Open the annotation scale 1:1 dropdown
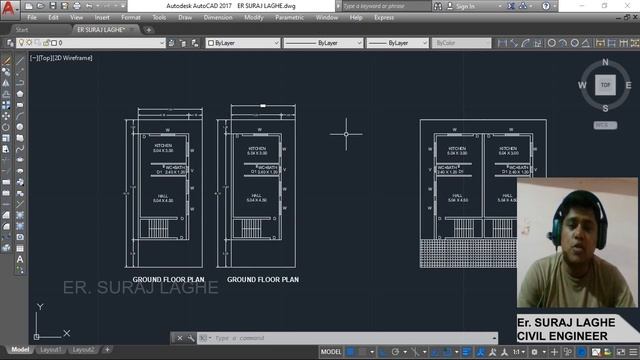The image size is (640, 360). 519,352
